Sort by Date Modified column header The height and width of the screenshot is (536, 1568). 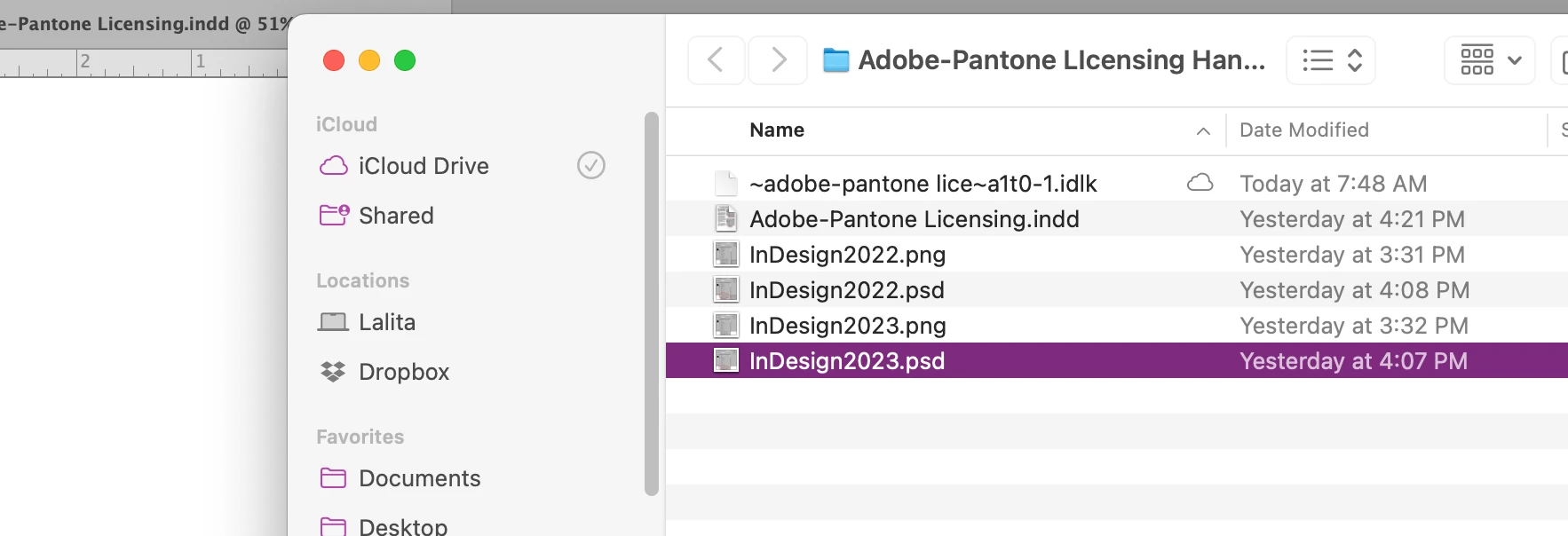(x=1303, y=130)
